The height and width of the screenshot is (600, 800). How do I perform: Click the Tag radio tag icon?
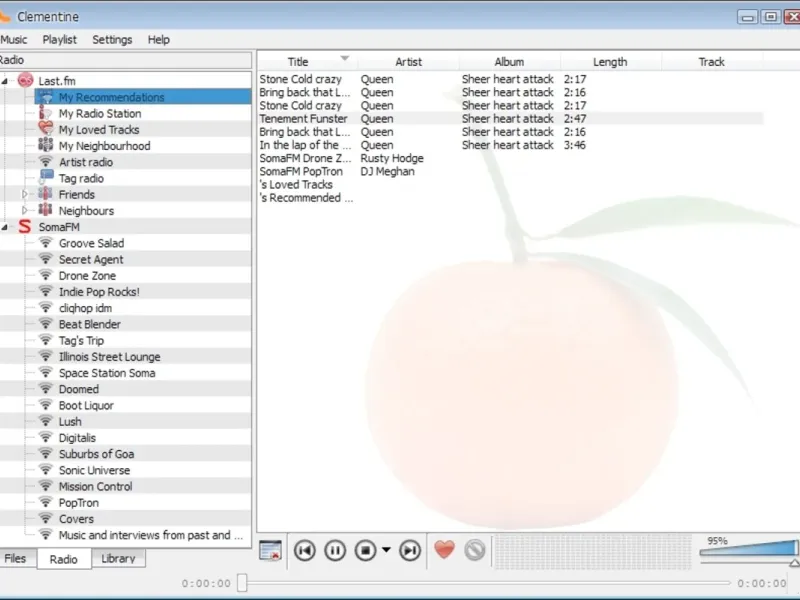(45, 178)
